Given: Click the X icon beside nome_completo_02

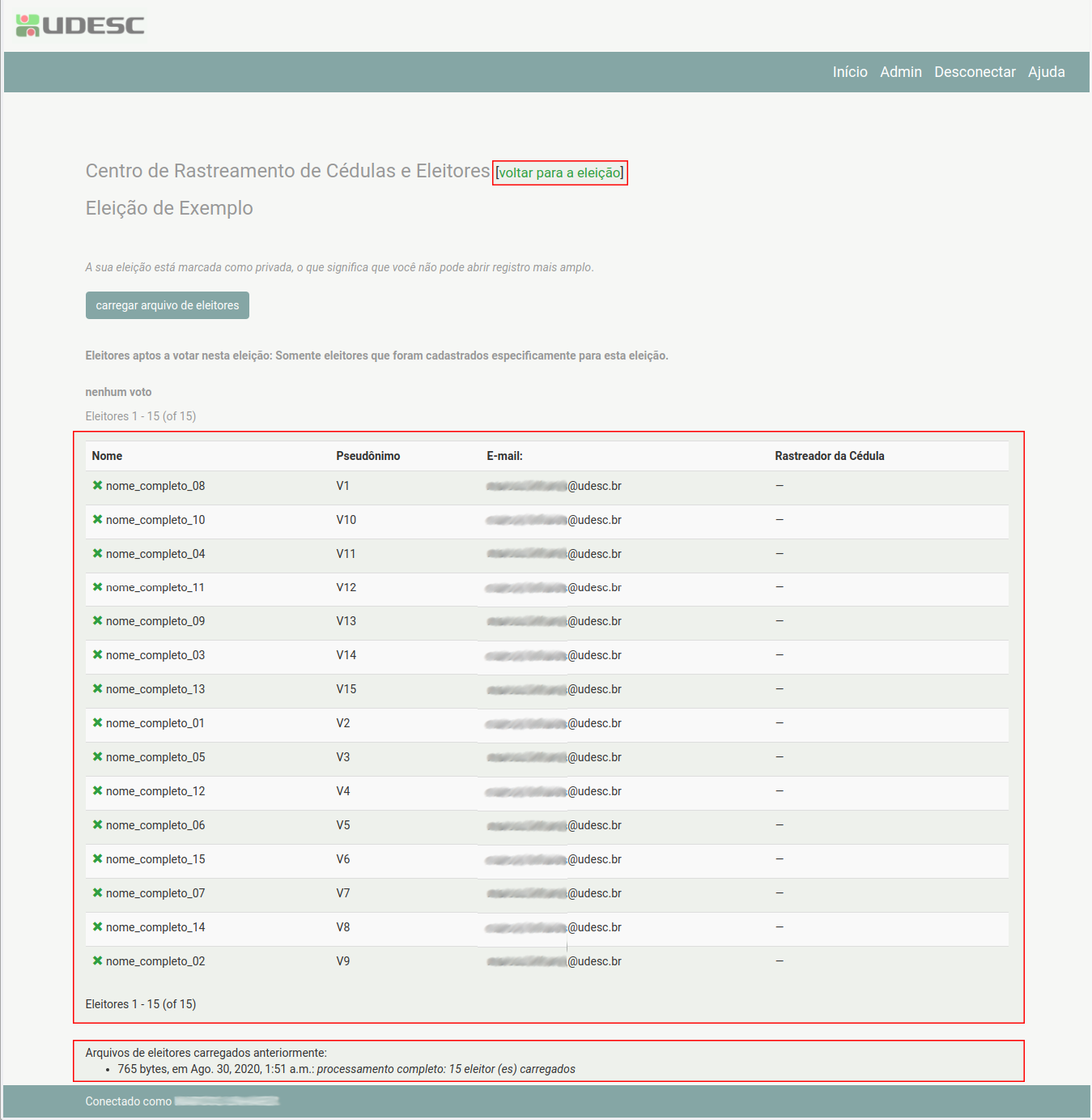Looking at the screenshot, I should point(97,961).
